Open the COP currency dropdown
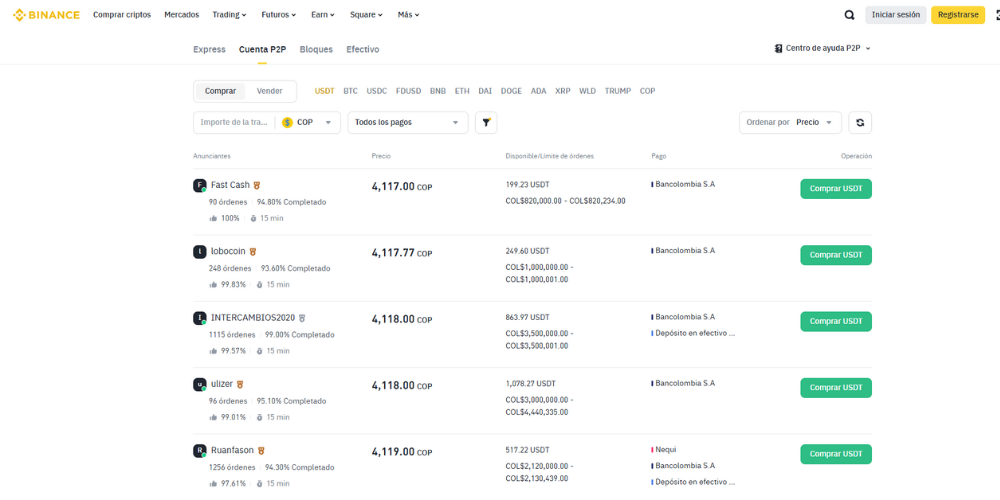 tap(308, 122)
